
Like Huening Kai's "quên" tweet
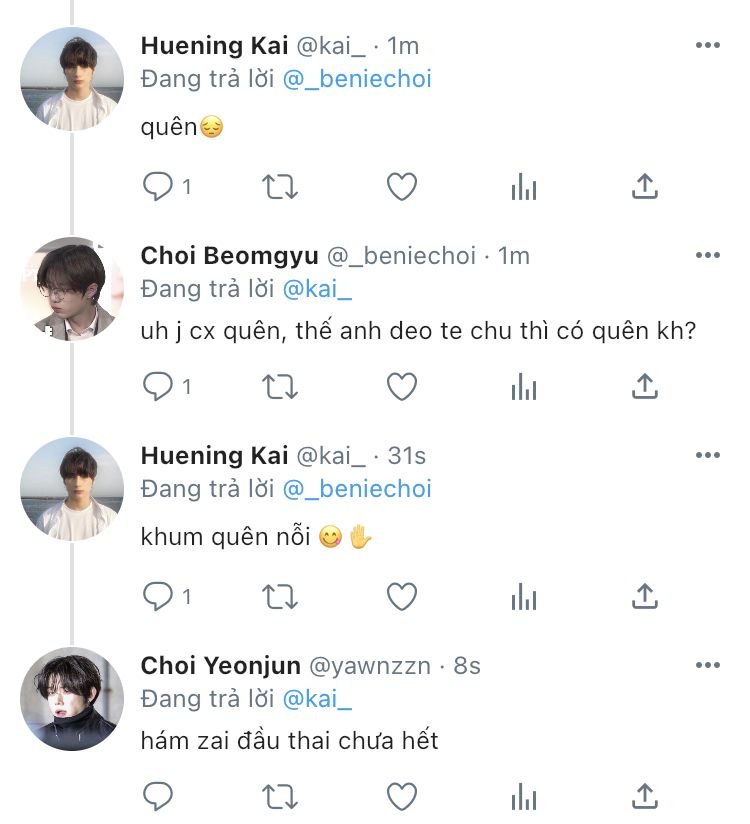(x=402, y=186)
